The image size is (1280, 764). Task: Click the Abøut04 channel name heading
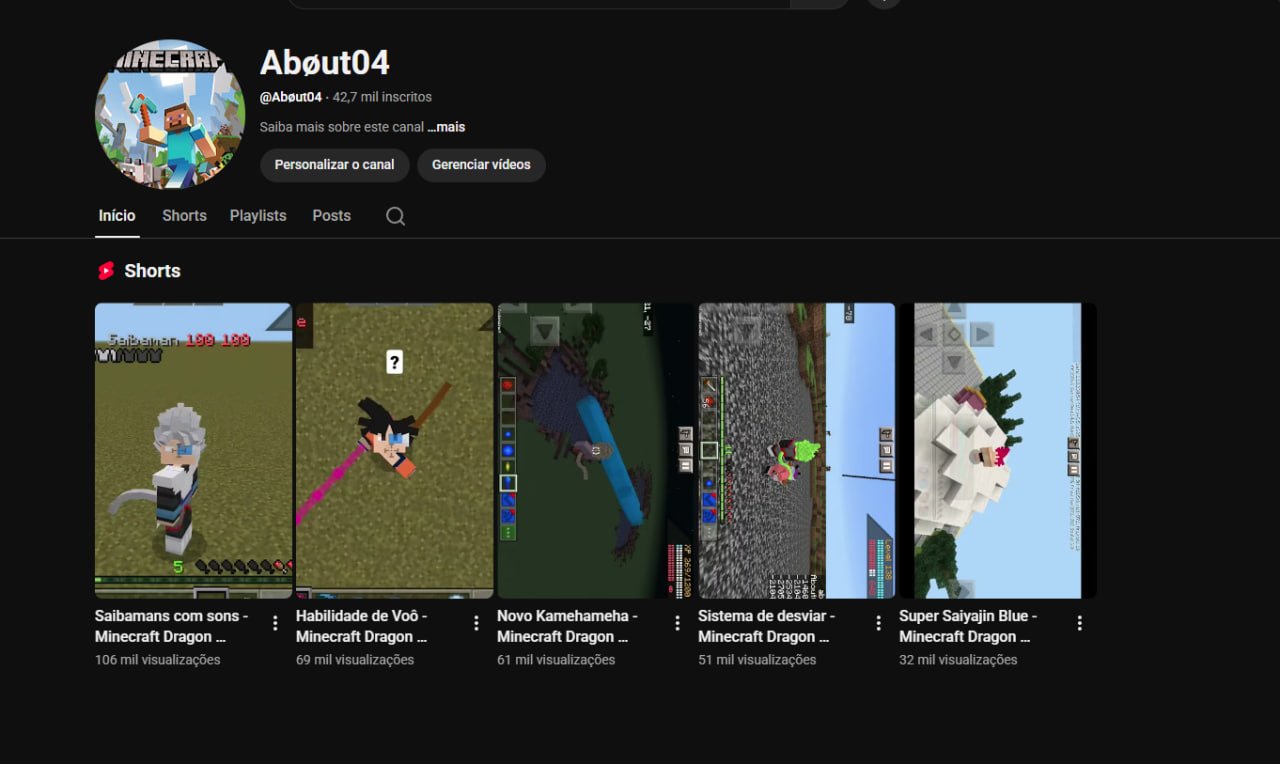coord(324,63)
